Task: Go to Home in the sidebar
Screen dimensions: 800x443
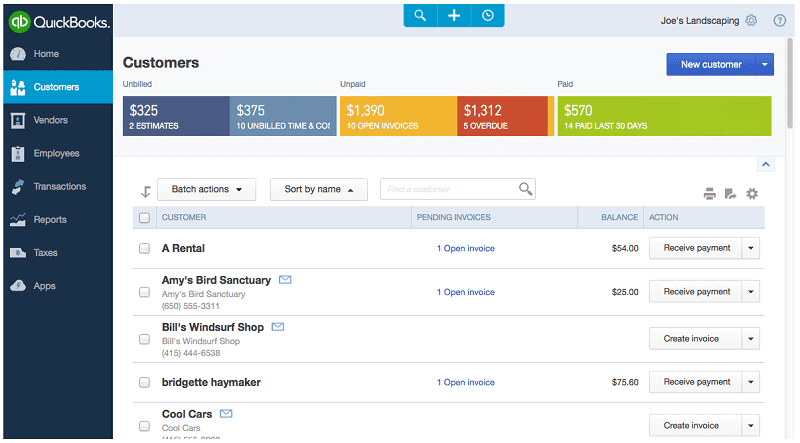Action: click(58, 54)
